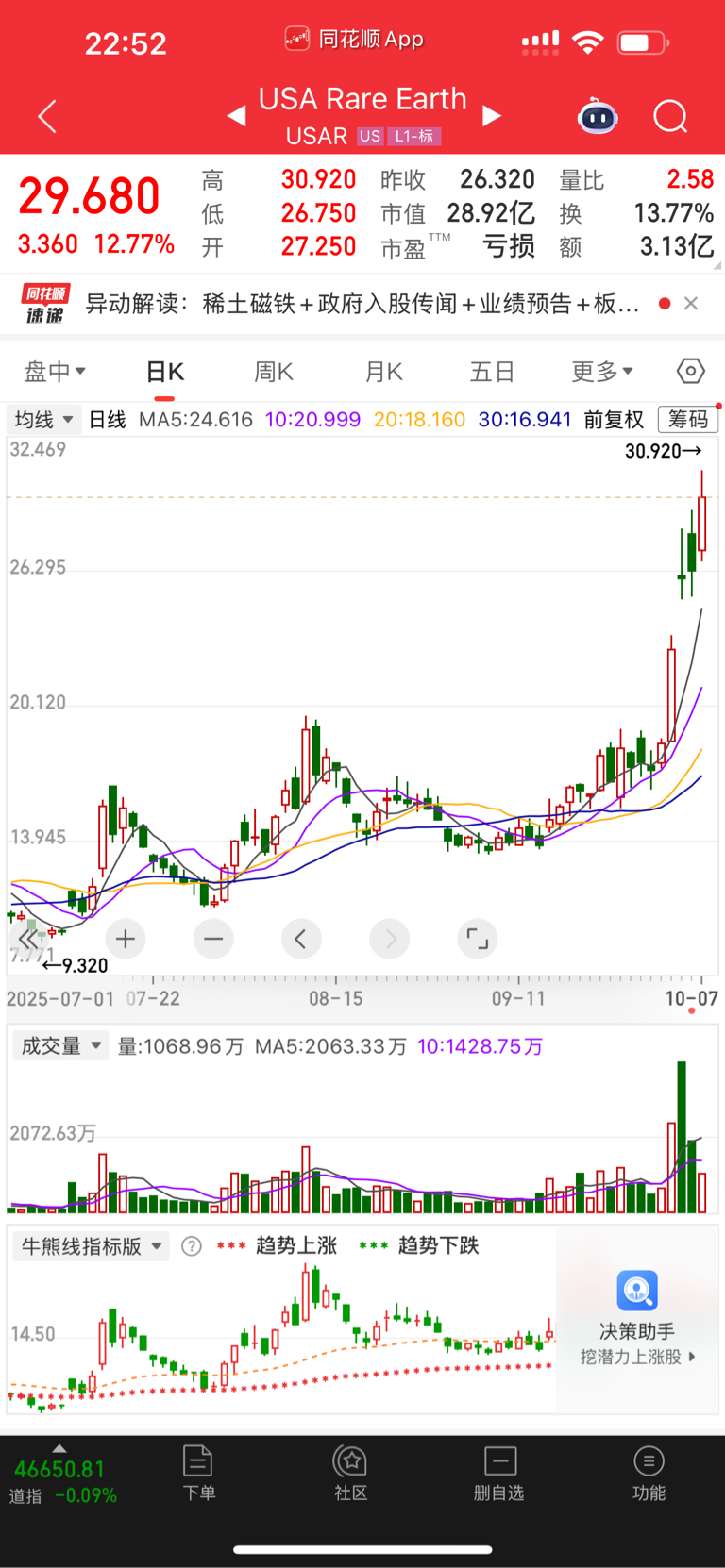Open the 更多 dropdown
Image resolution: width=725 pixels, height=1568 pixels.
[x=602, y=372]
